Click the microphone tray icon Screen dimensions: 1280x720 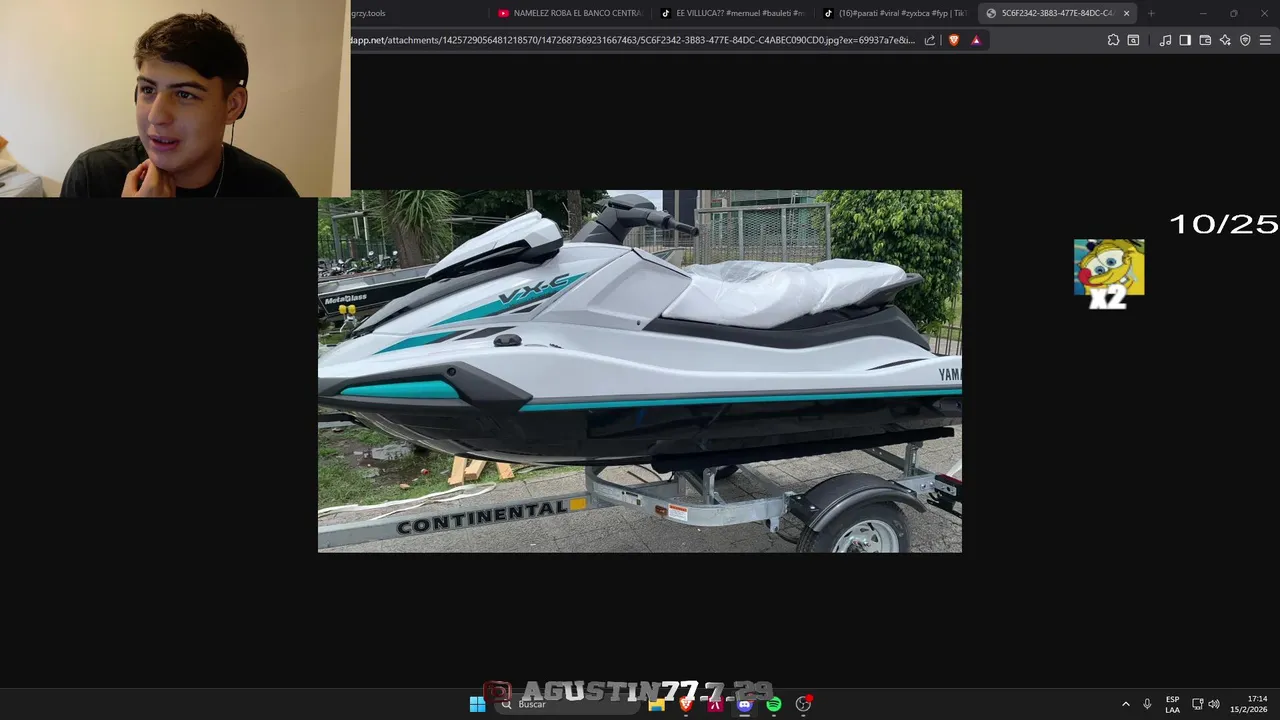click(x=1147, y=704)
